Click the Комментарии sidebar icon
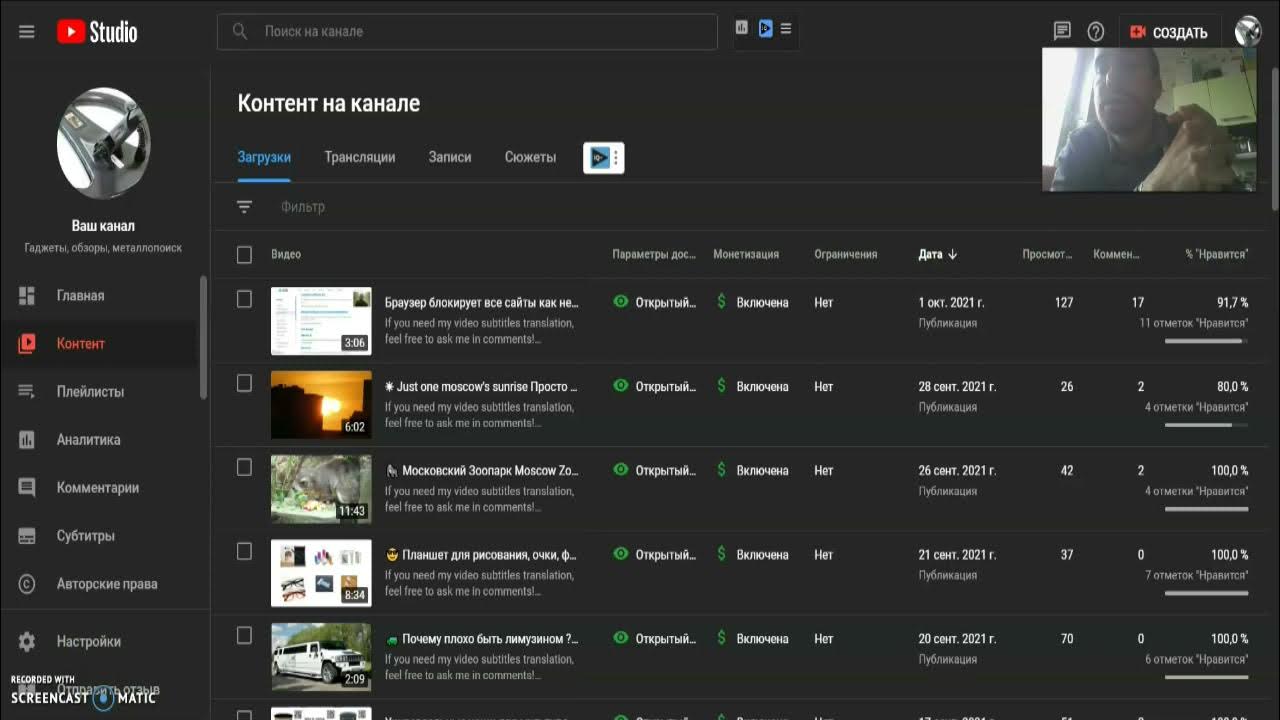Image resolution: width=1280 pixels, height=720 pixels. tap(27, 488)
